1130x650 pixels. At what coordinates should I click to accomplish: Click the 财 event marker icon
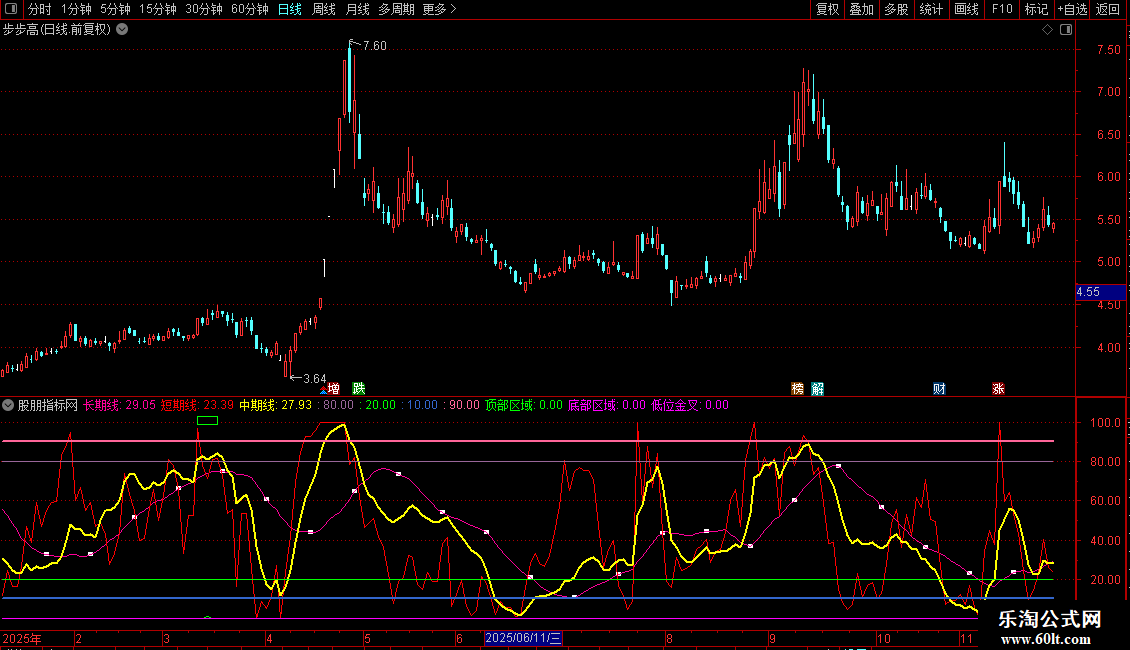click(x=939, y=388)
